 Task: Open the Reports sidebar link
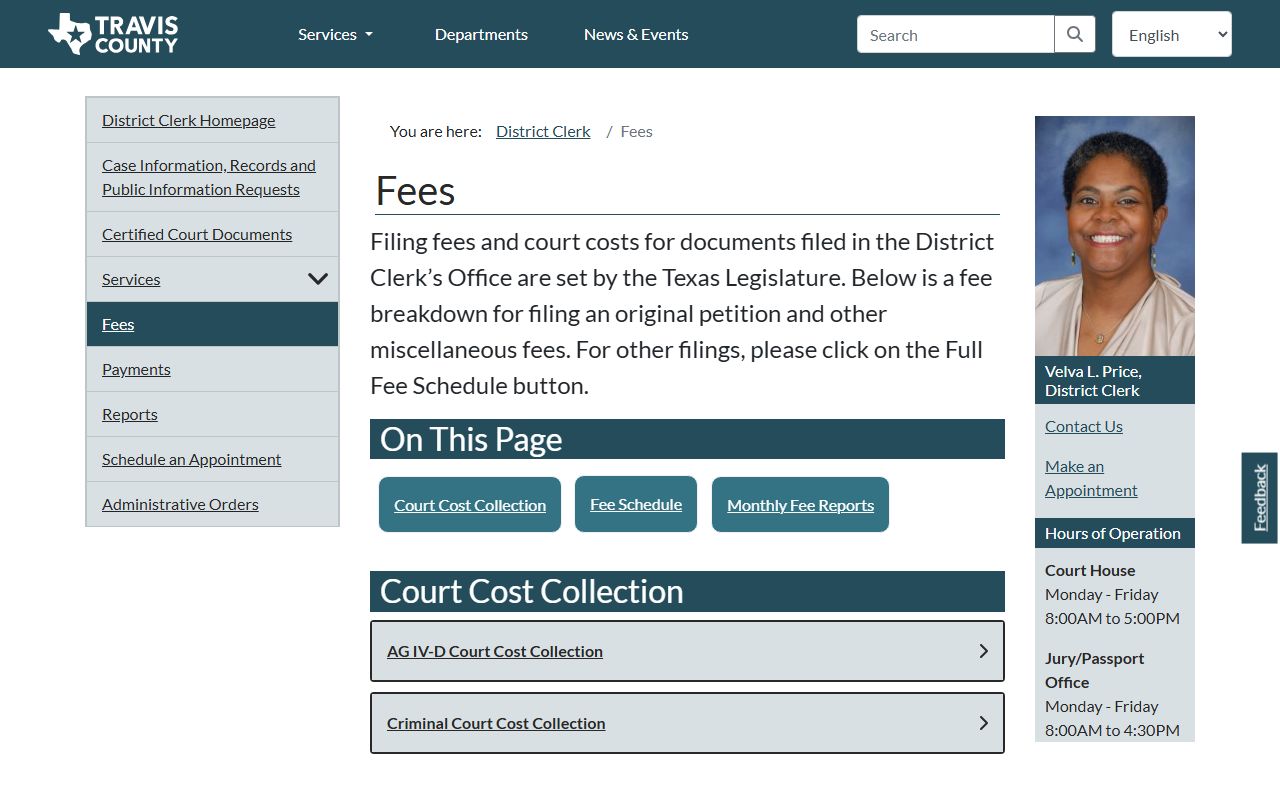(130, 414)
